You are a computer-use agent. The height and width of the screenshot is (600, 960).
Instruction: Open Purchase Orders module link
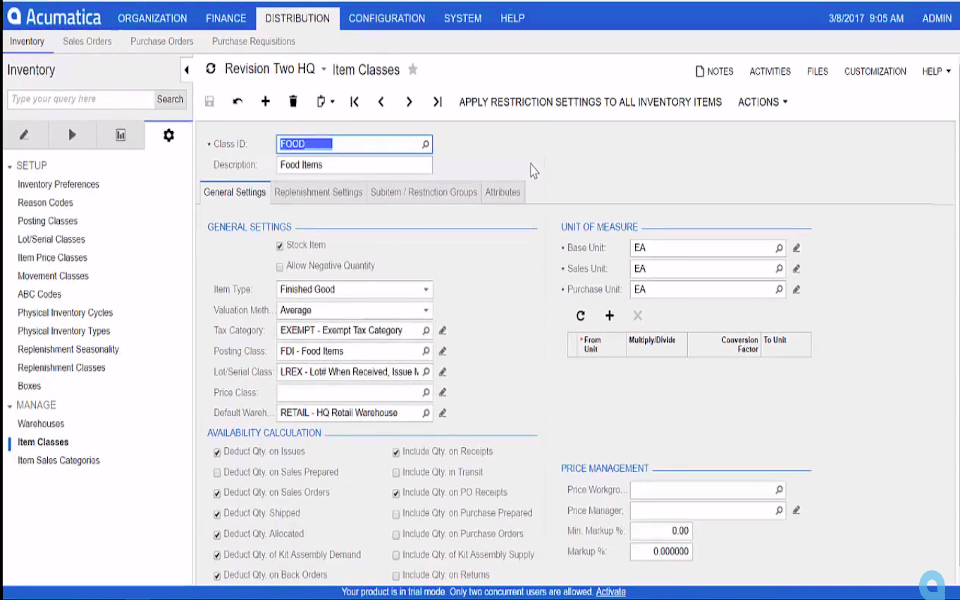[162, 42]
